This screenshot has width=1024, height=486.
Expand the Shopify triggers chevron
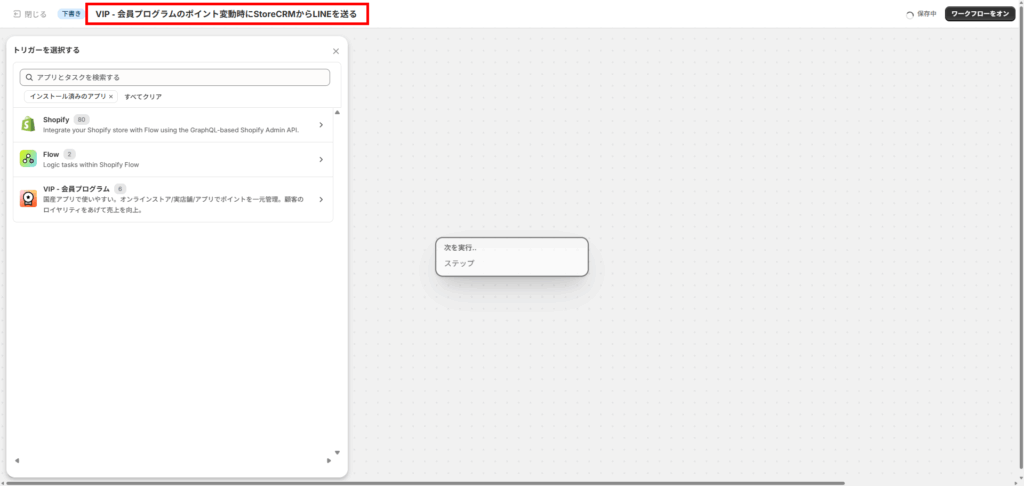(x=320, y=125)
